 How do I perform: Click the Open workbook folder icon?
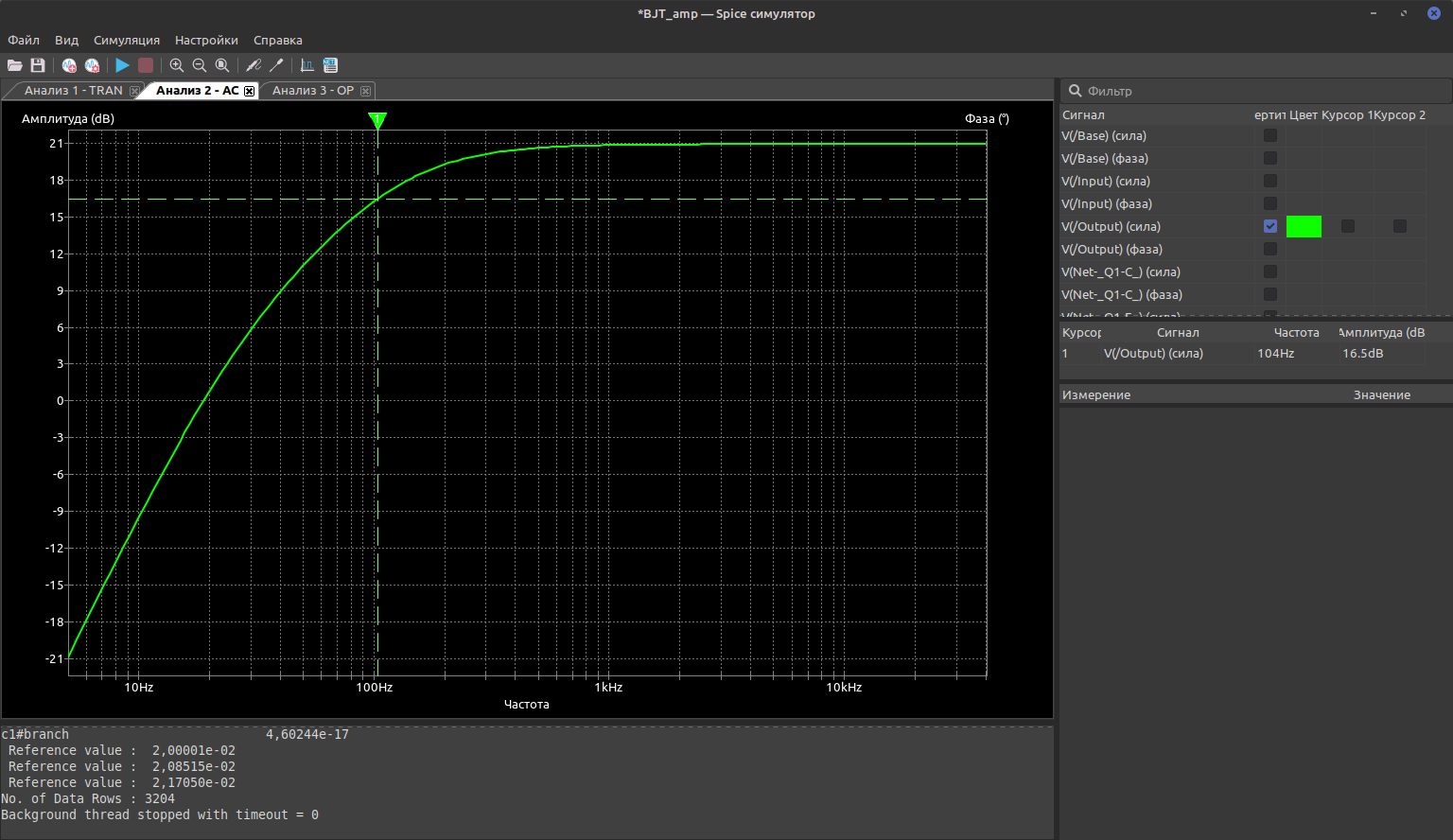pos(15,65)
